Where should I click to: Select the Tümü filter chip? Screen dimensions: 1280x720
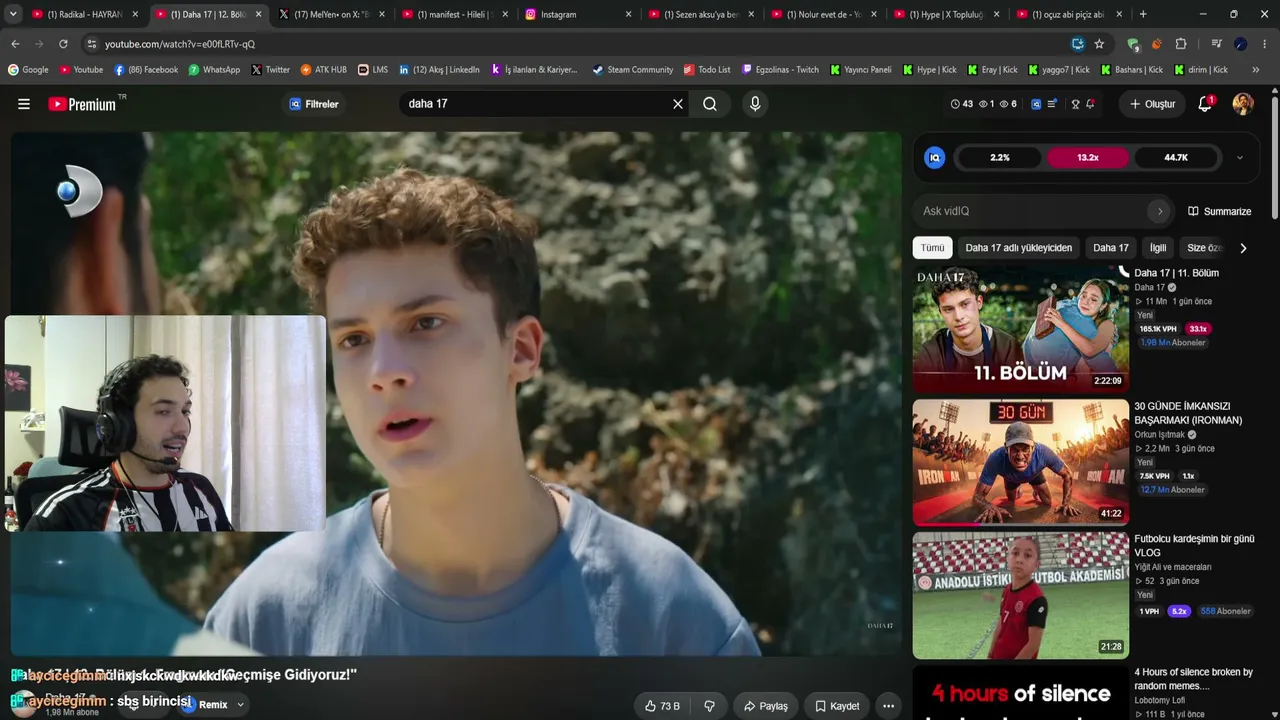click(x=932, y=248)
